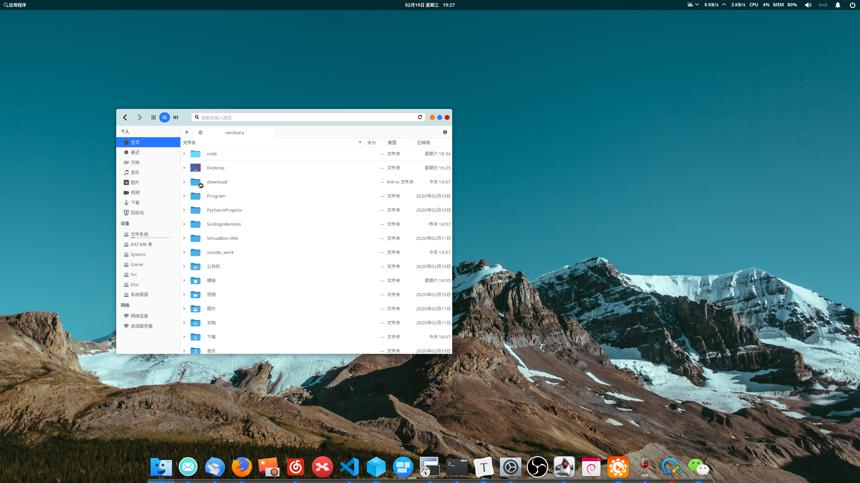Add a new tab with plus icon
This screenshot has height=483, width=860.
(187, 132)
